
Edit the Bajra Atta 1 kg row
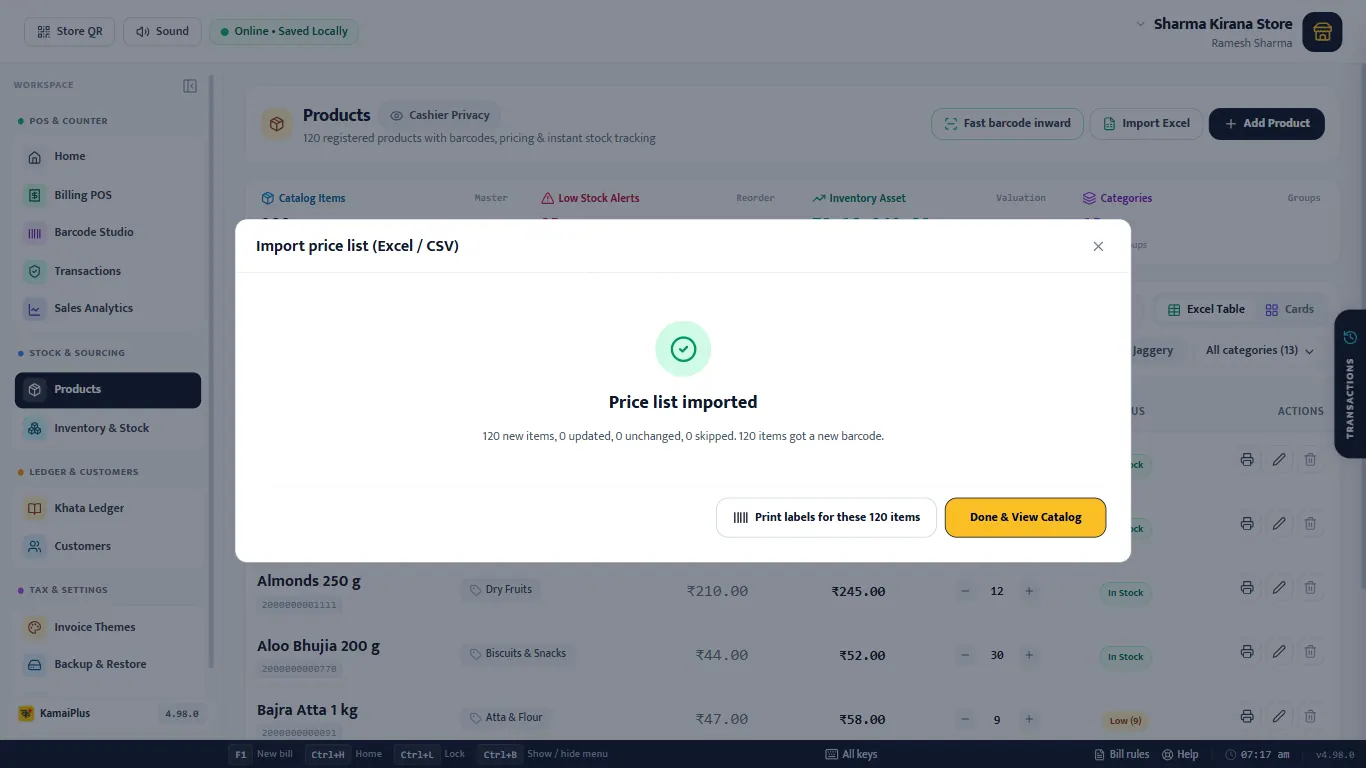[x=1279, y=716]
